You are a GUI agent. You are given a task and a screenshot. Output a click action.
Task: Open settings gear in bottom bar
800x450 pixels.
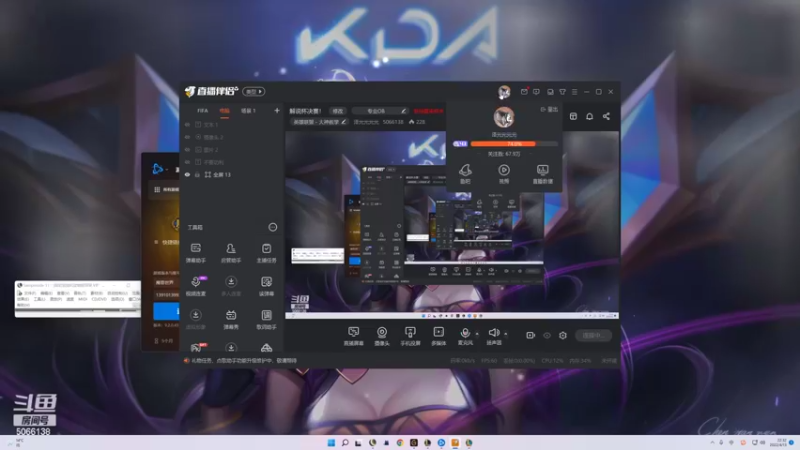click(563, 335)
